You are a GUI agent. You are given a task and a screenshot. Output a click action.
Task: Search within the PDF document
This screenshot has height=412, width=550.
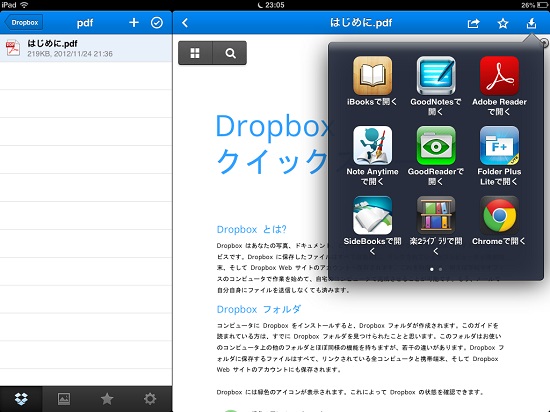click(230, 53)
